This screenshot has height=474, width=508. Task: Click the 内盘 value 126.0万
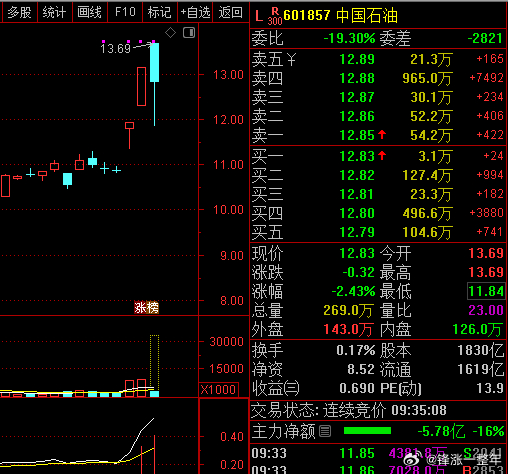coord(478,330)
